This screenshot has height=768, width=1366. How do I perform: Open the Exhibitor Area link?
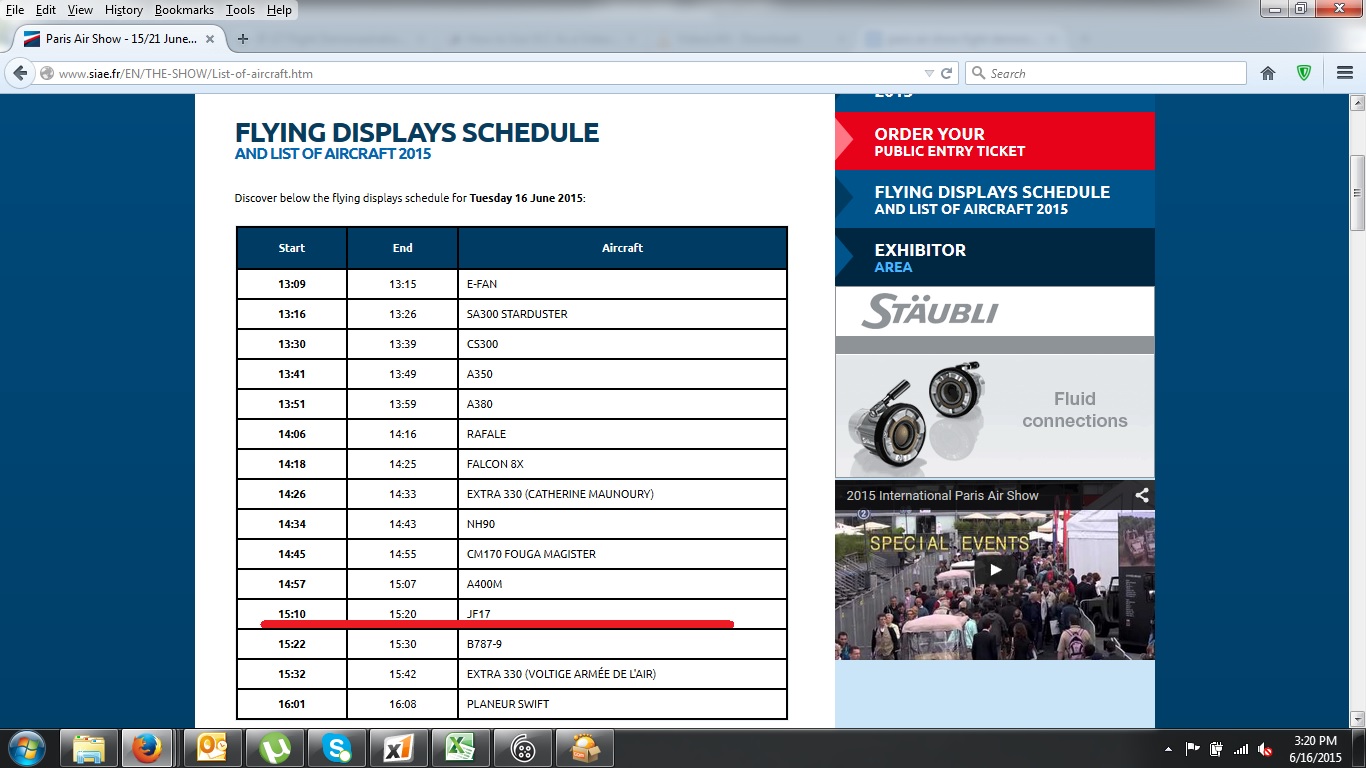(x=994, y=258)
